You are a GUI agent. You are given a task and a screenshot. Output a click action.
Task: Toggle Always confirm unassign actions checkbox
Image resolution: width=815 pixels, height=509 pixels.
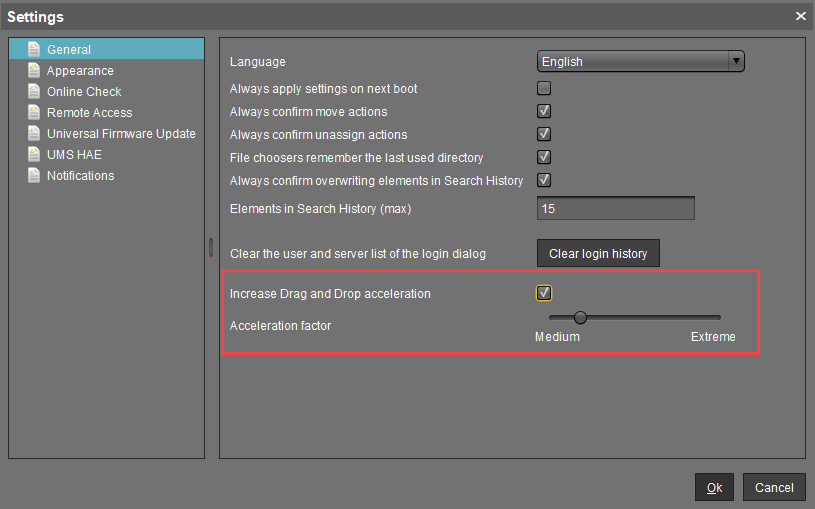544,135
